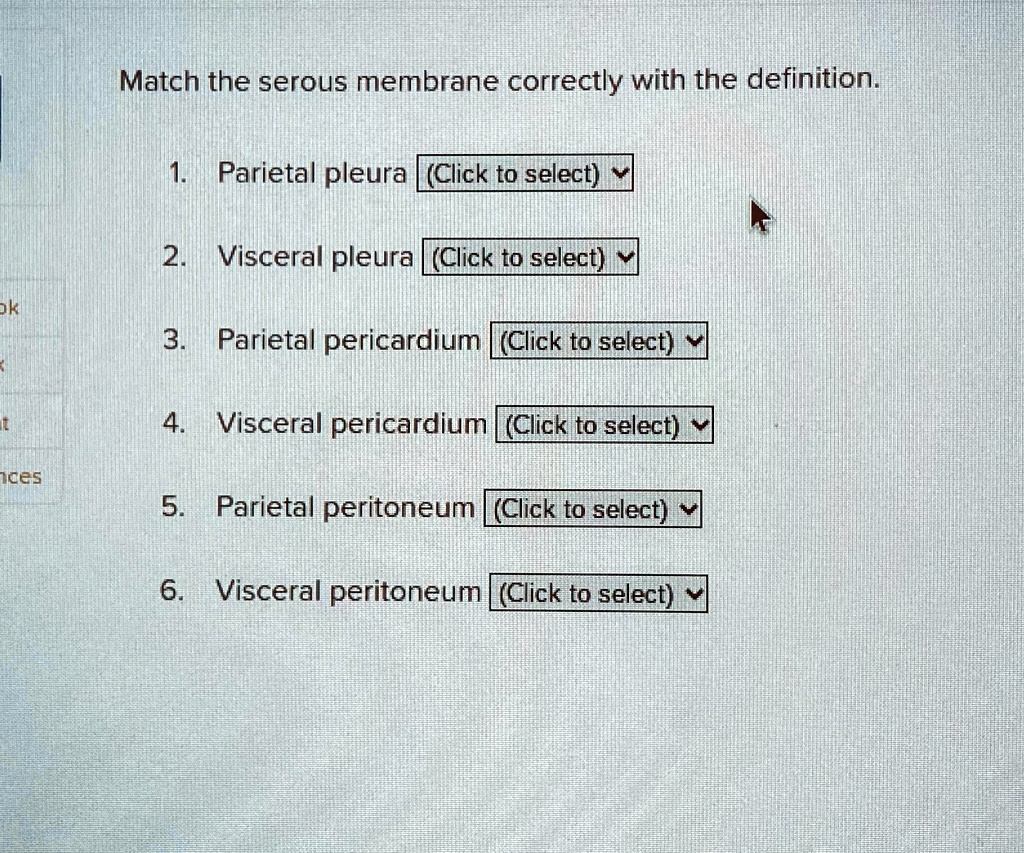Click the list number 3 beside Parietal pericardium
The width and height of the screenshot is (1024, 853).
point(173,342)
